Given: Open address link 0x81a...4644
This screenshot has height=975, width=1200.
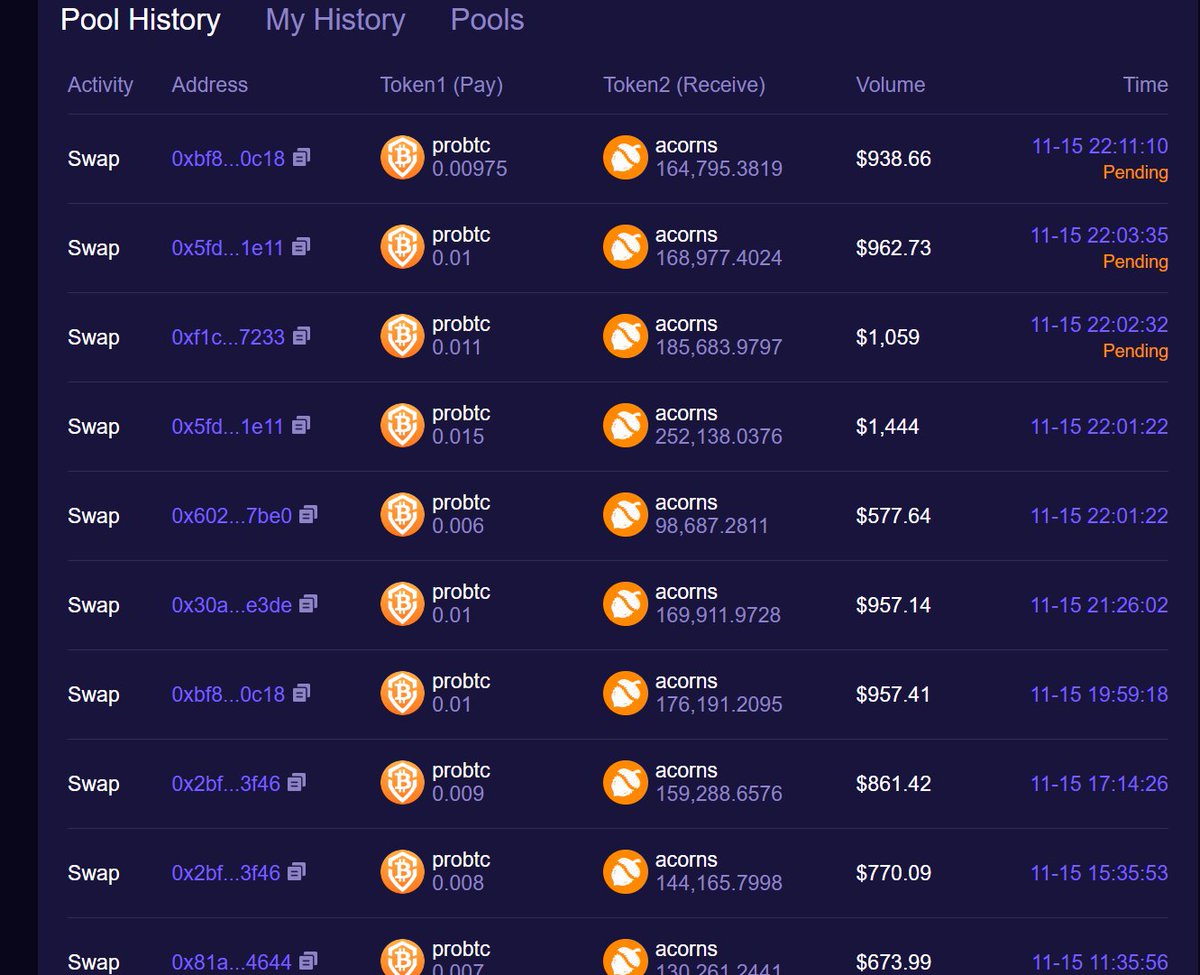Looking at the screenshot, I should (x=232, y=962).
